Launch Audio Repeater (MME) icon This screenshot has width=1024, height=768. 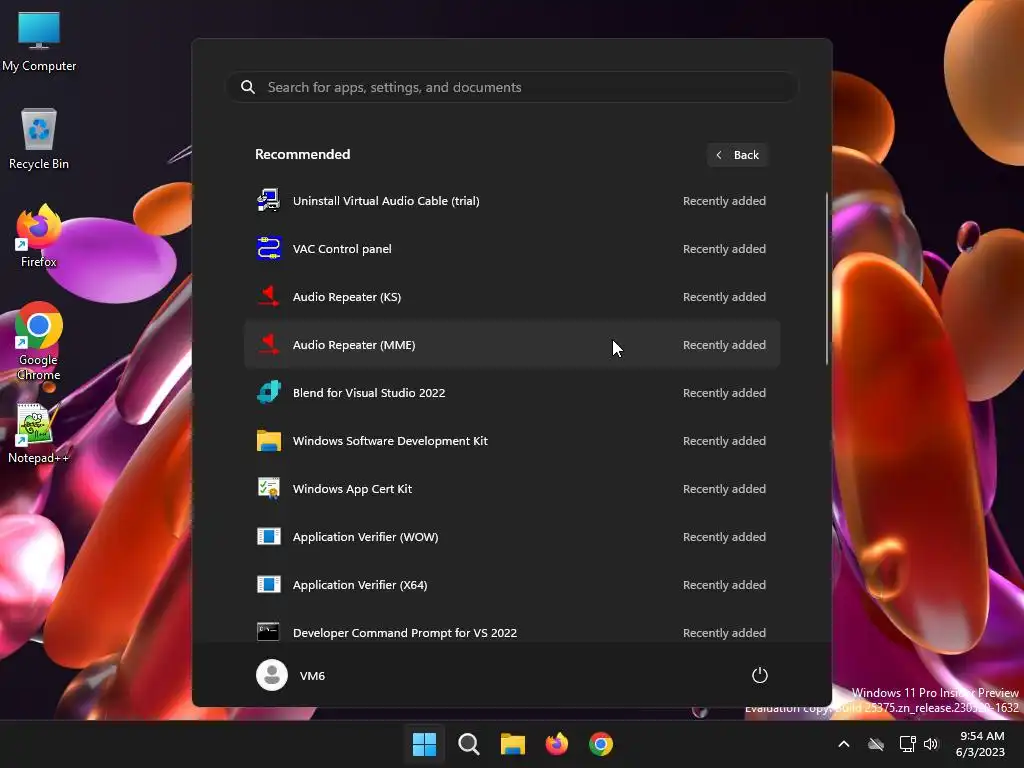tap(268, 345)
